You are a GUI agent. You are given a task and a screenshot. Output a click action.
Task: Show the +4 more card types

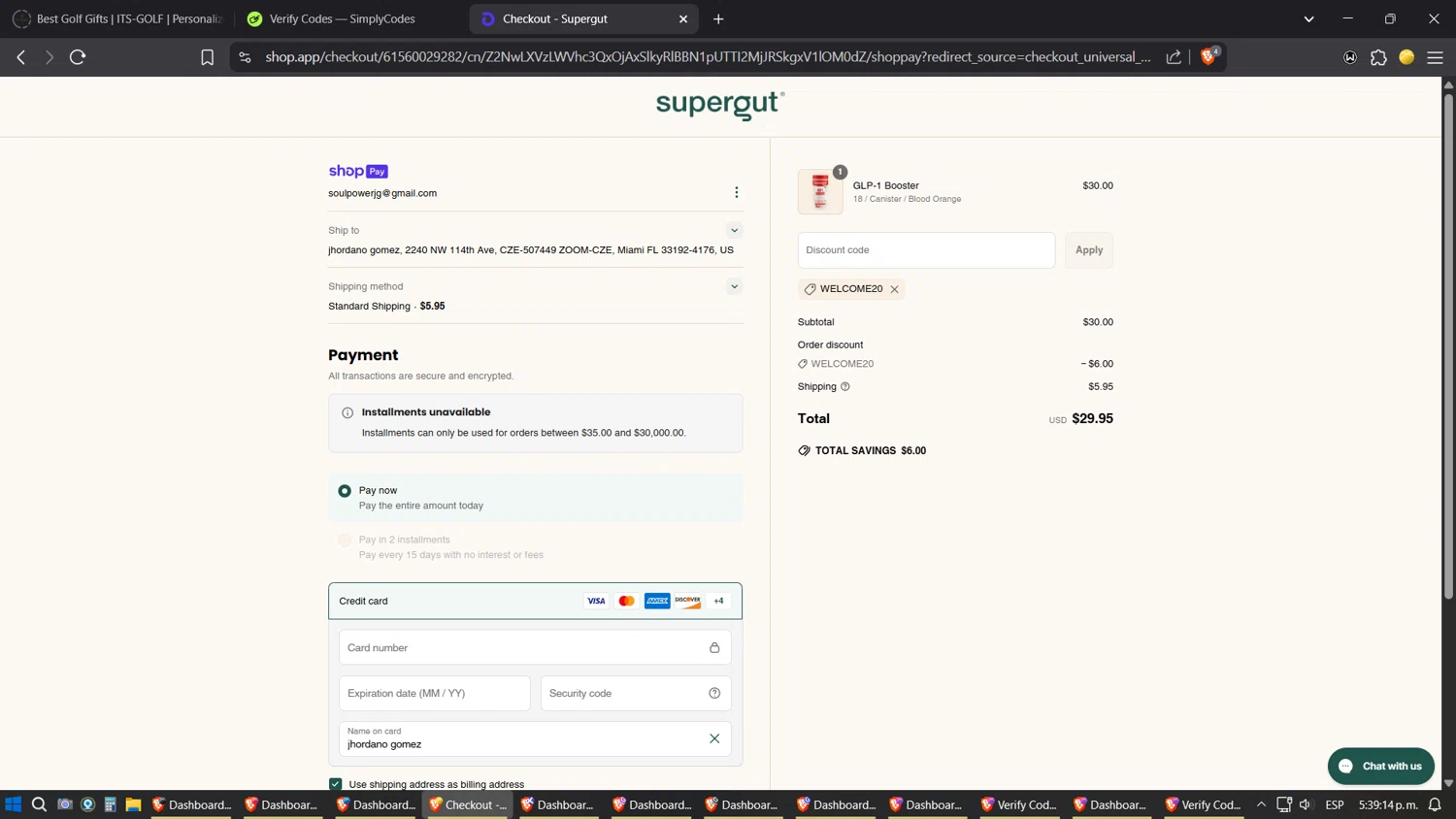pos(718,601)
